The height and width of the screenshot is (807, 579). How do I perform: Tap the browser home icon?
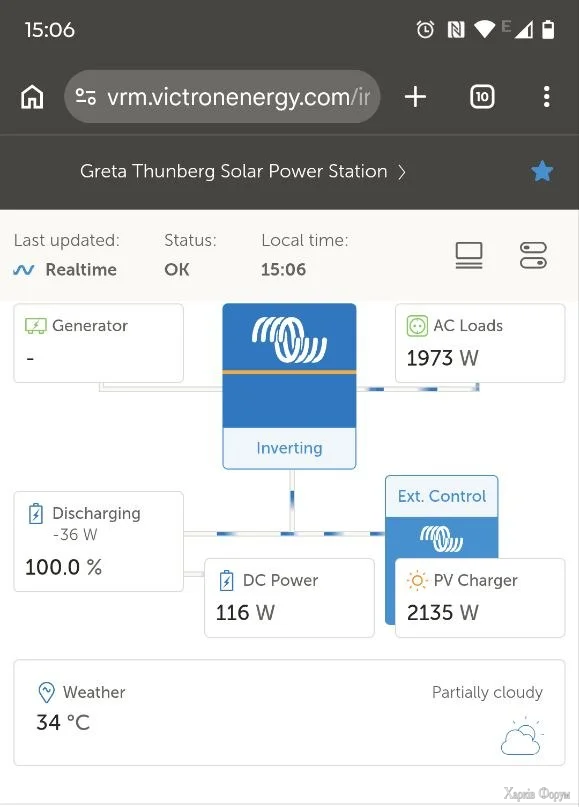point(32,97)
